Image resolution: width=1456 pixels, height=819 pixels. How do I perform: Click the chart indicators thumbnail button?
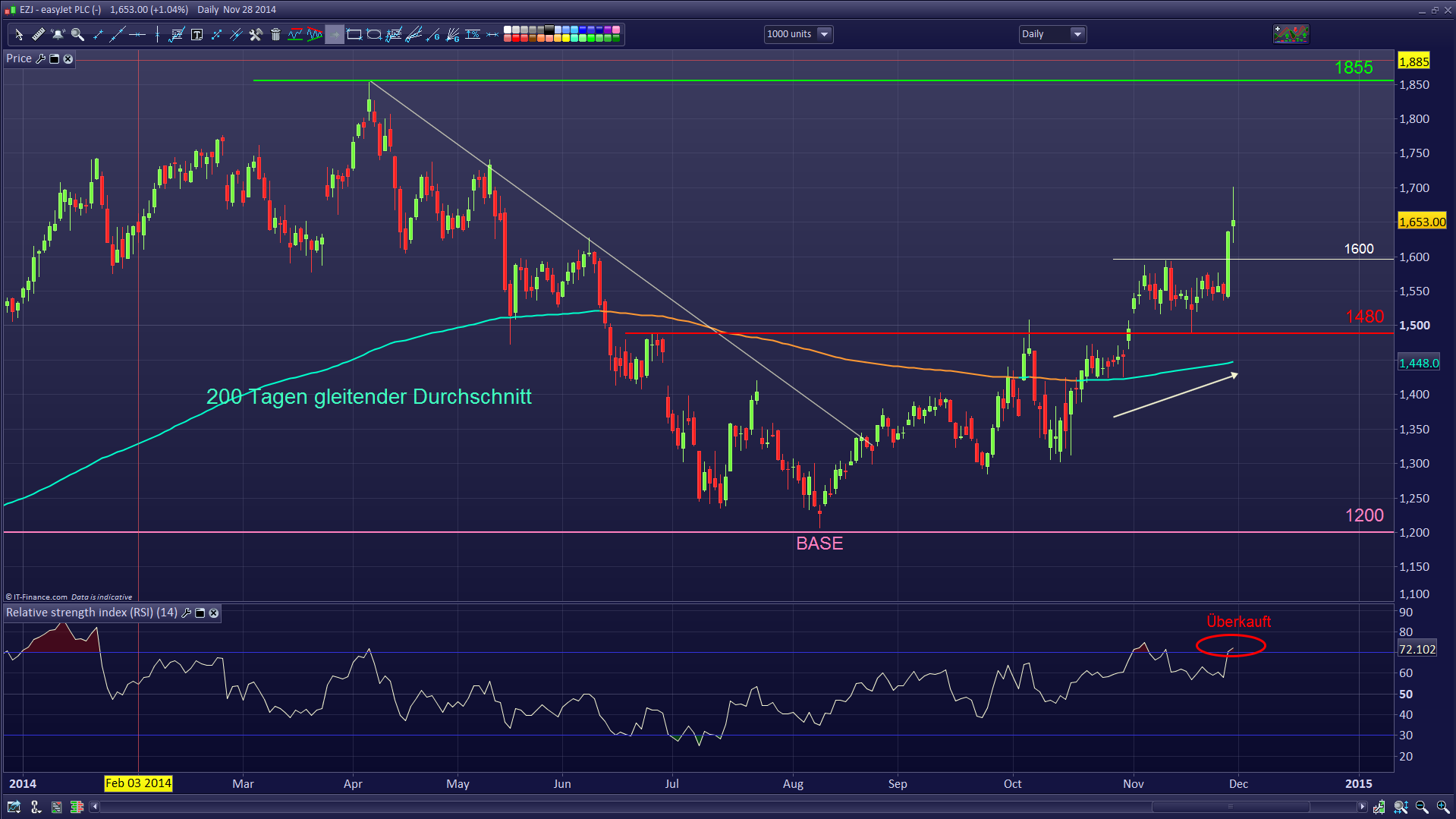coord(1291,34)
